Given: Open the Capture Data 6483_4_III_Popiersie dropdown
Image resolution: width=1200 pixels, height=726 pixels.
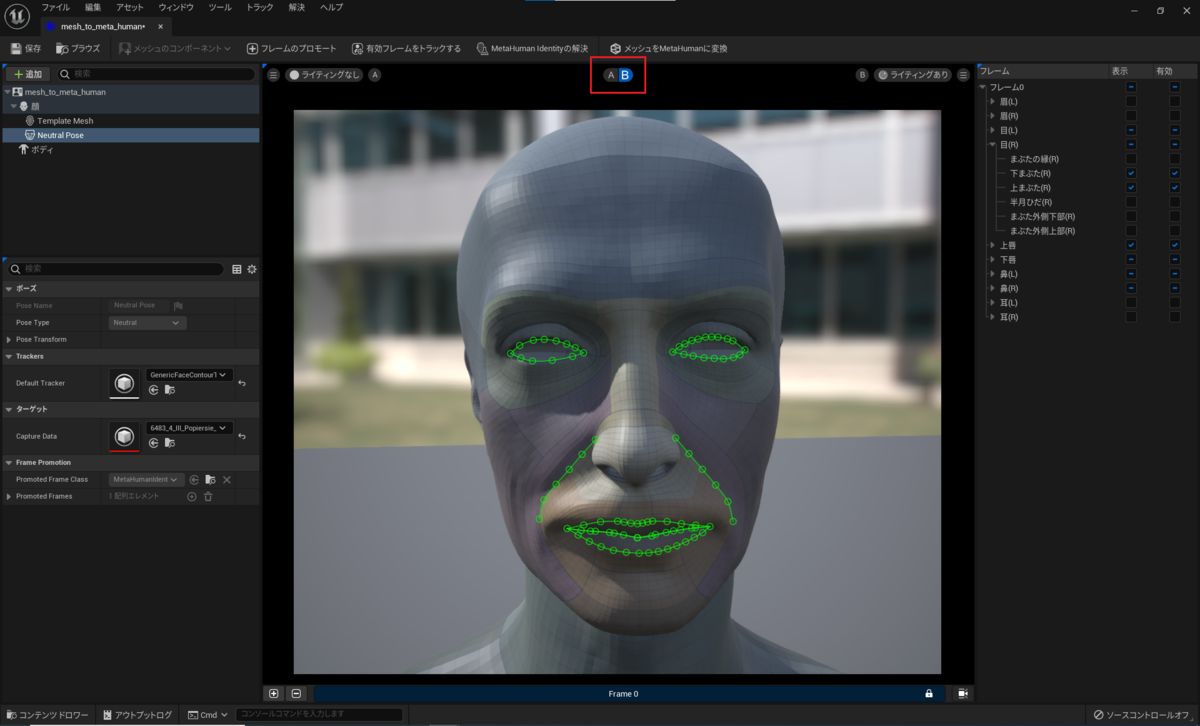Looking at the screenshot, I should pyautogui.click(x=189, y=428).
